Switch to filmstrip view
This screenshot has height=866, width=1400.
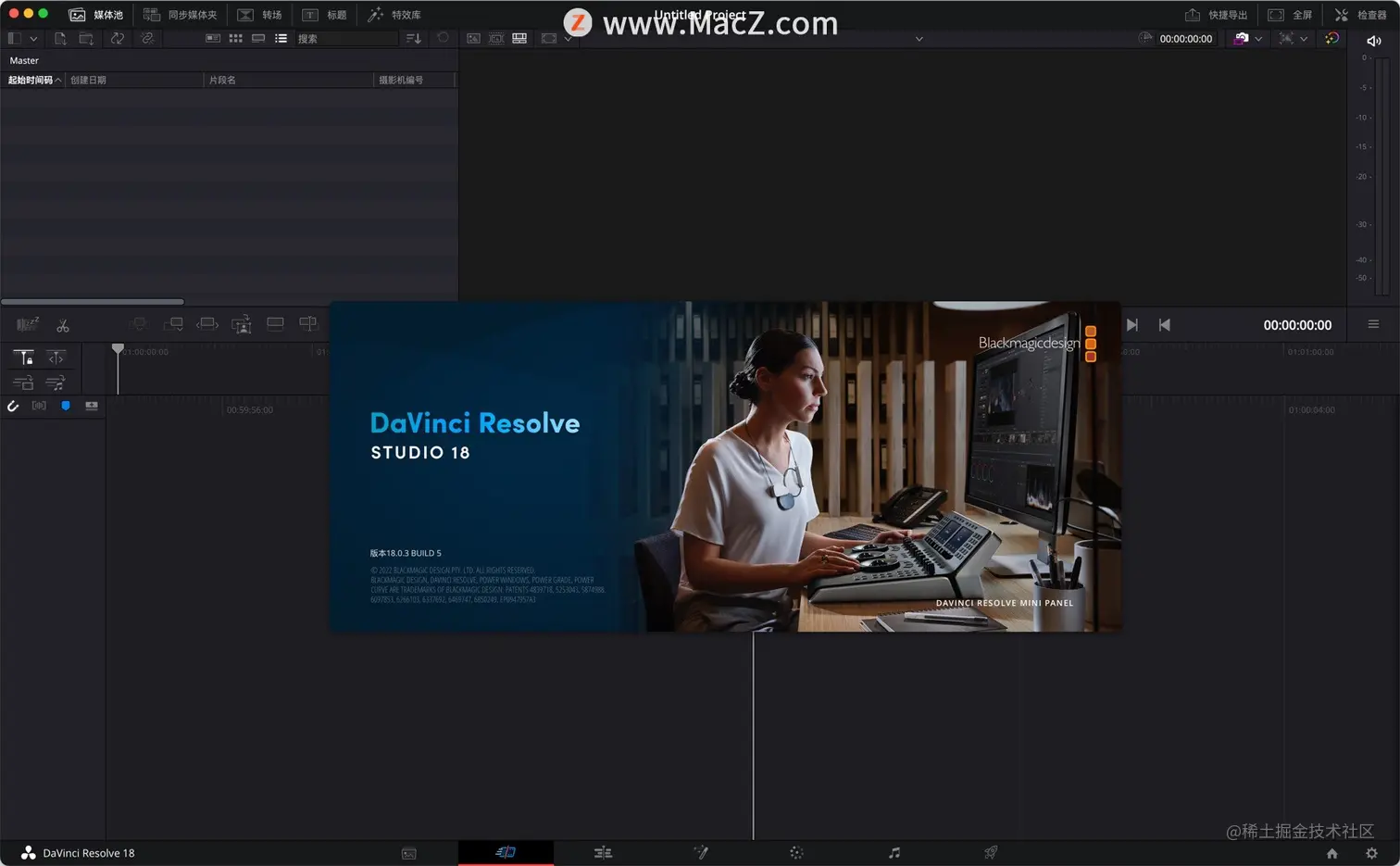pyautogui.click(x=258, y=38)
